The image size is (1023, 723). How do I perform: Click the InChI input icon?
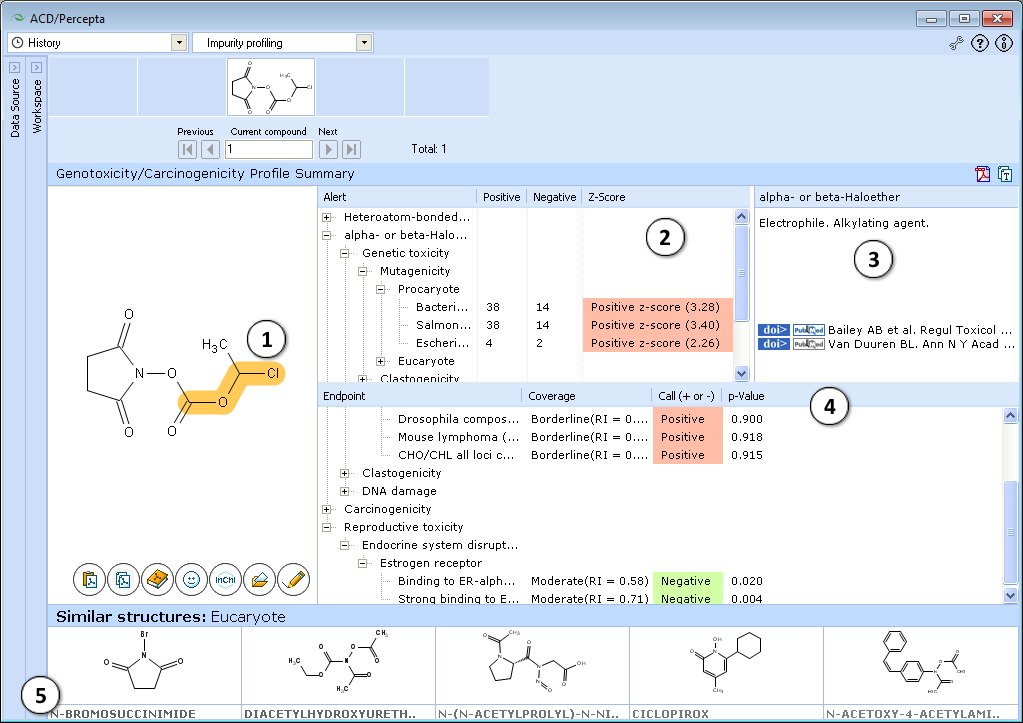pyautogui.click(x=225, y=579)
